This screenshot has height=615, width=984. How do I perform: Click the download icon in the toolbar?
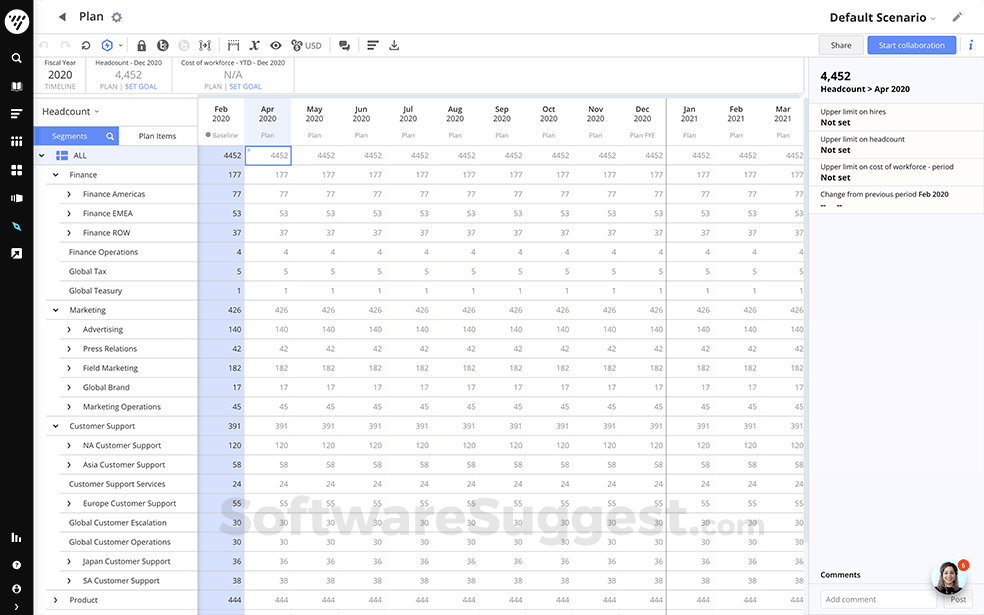392,45
